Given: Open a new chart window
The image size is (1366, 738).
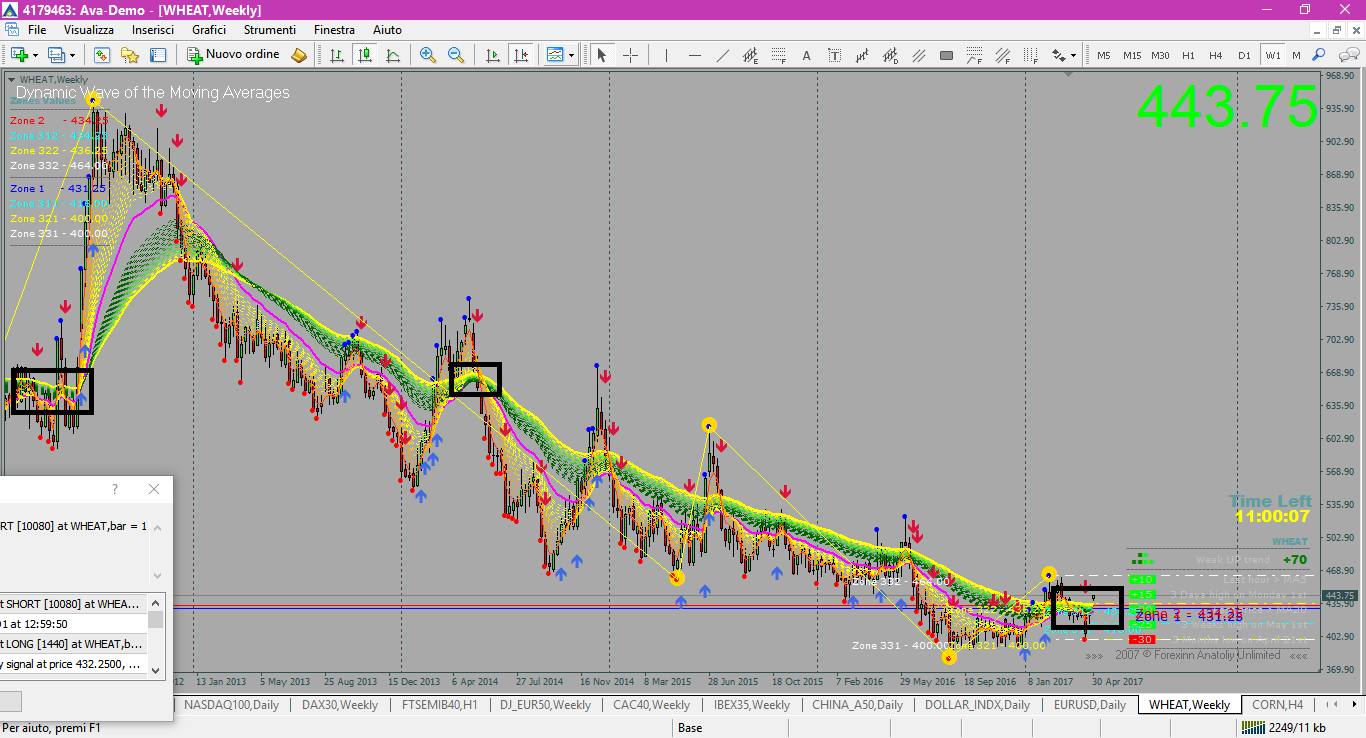Looking at the screenshot, I should [x=19, y=55].
